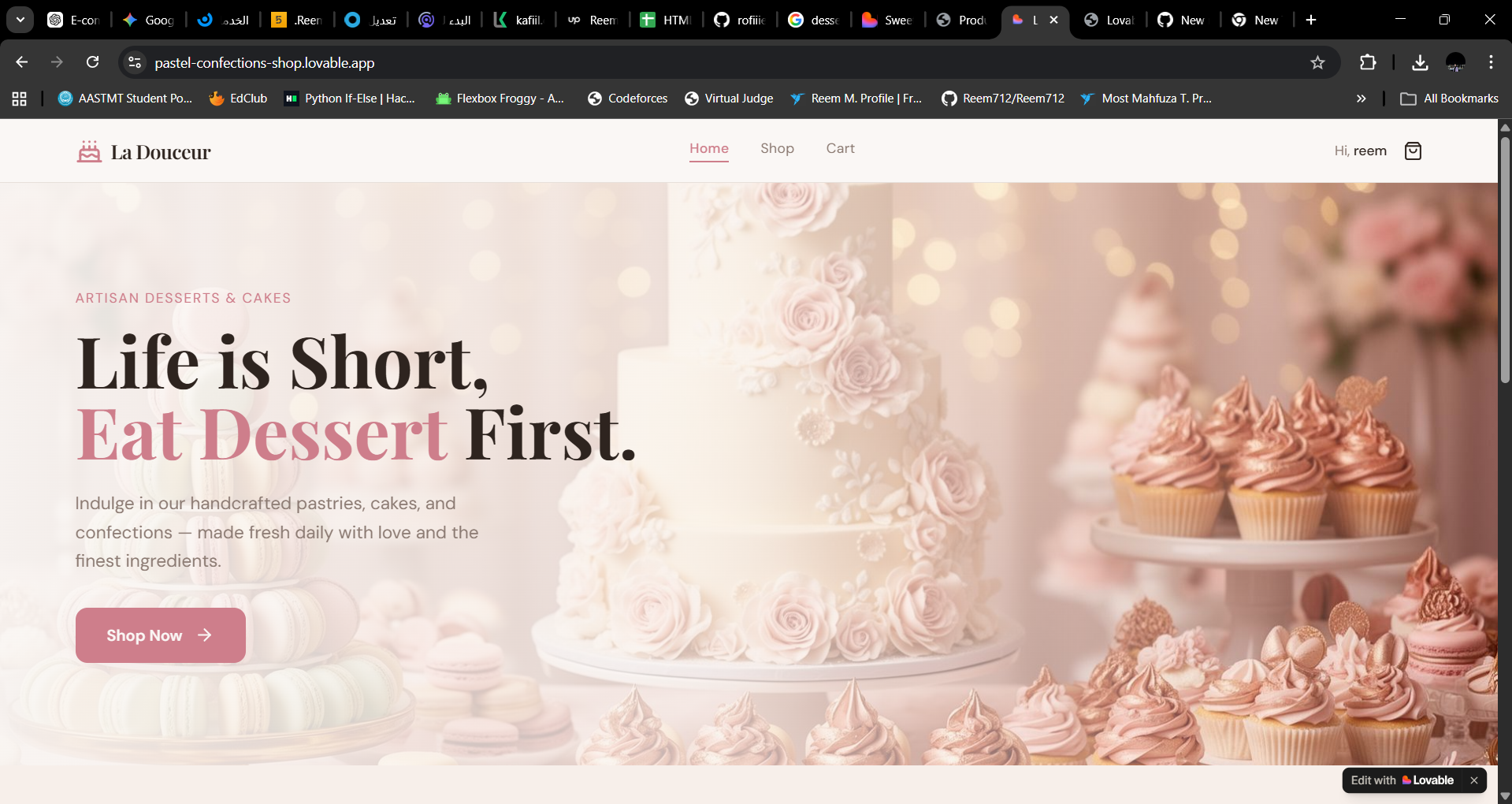Viewport: 1512px width, 804px height.
Task: Open the browser Downloads icon
Action: 1420,62
